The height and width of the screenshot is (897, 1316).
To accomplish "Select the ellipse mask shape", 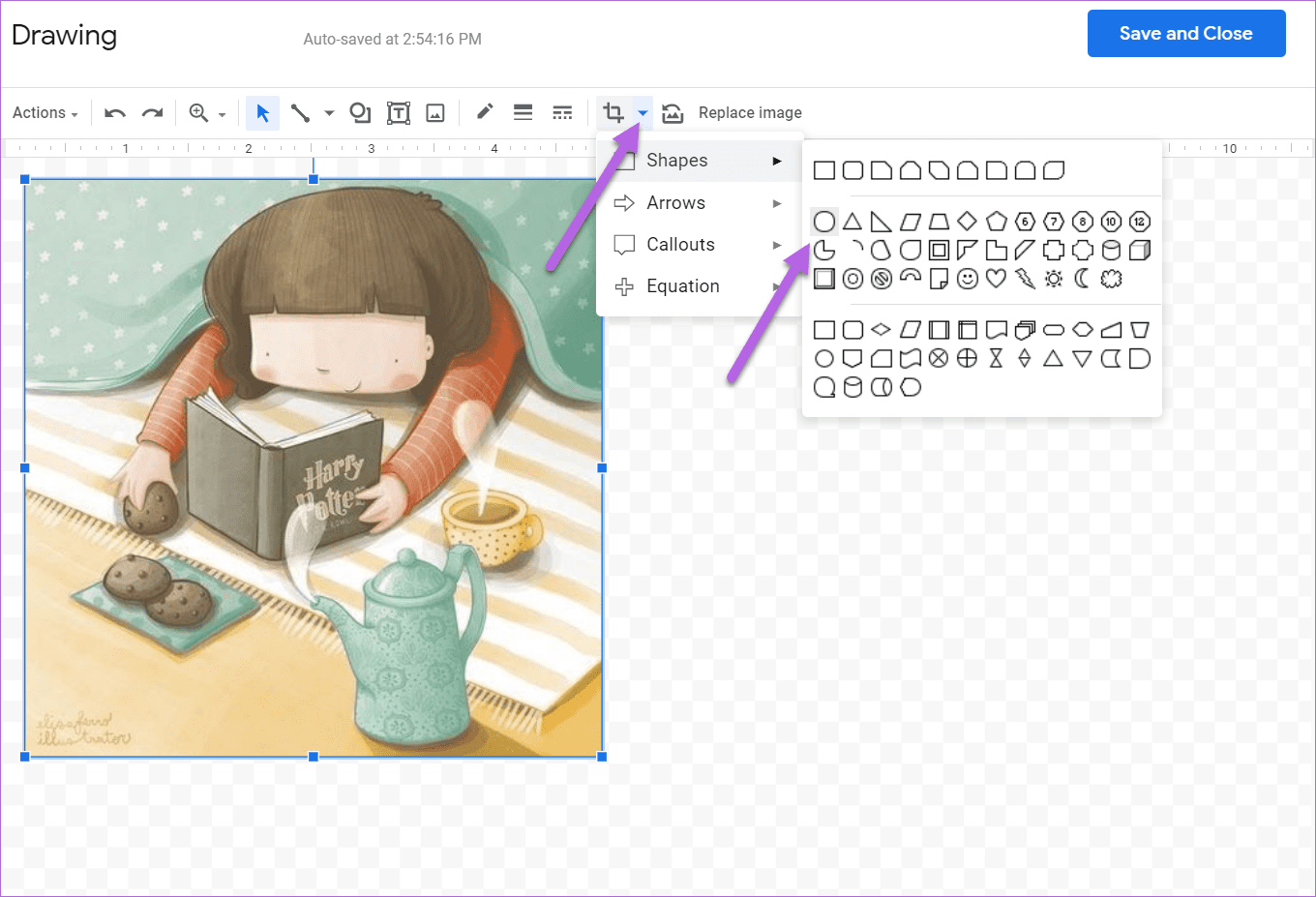I will [824, 222].
